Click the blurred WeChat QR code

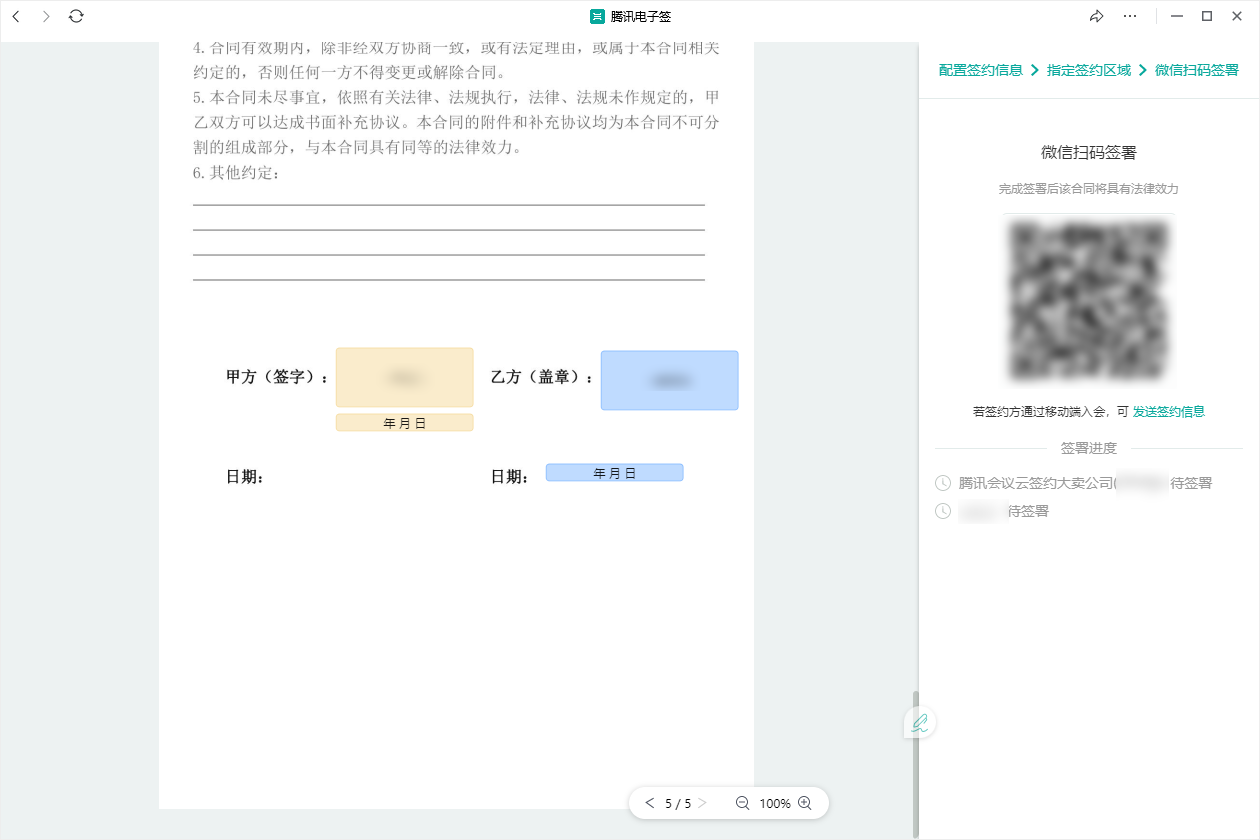pyautogui.click(x=1089, y=300)
